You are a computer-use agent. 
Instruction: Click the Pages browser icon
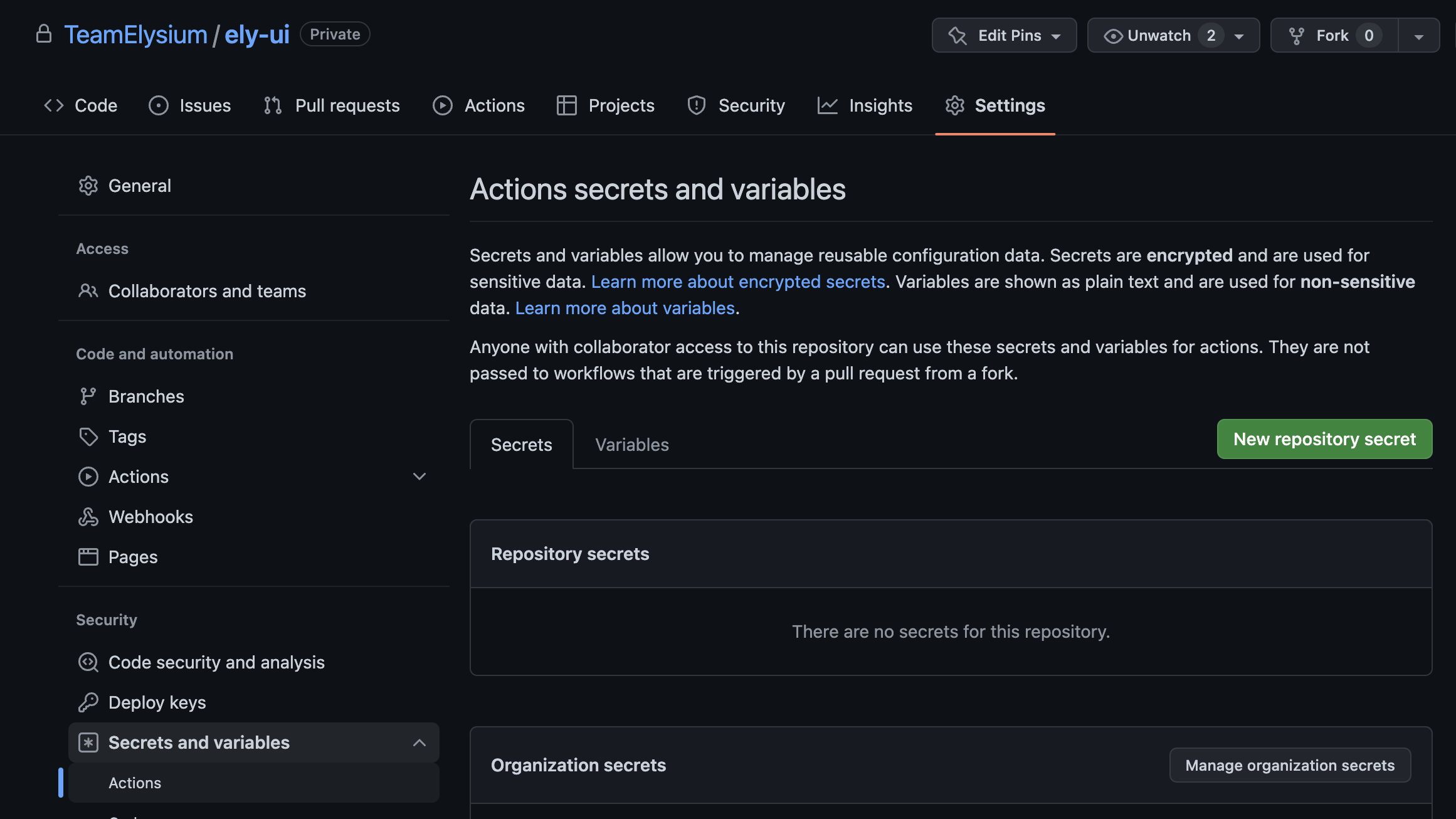pyautogui.click(x=88, y=557)
